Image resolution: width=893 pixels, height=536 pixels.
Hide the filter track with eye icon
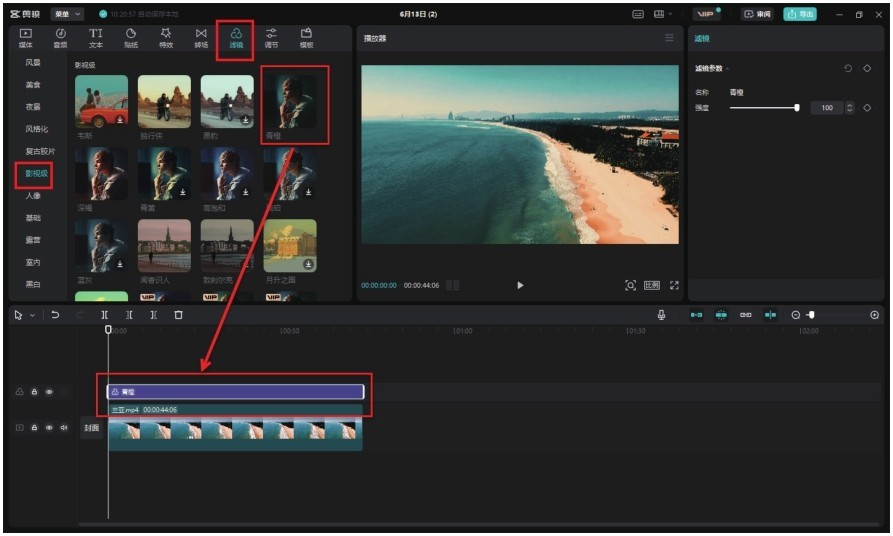pyautogui.click(x=49, y=392)
